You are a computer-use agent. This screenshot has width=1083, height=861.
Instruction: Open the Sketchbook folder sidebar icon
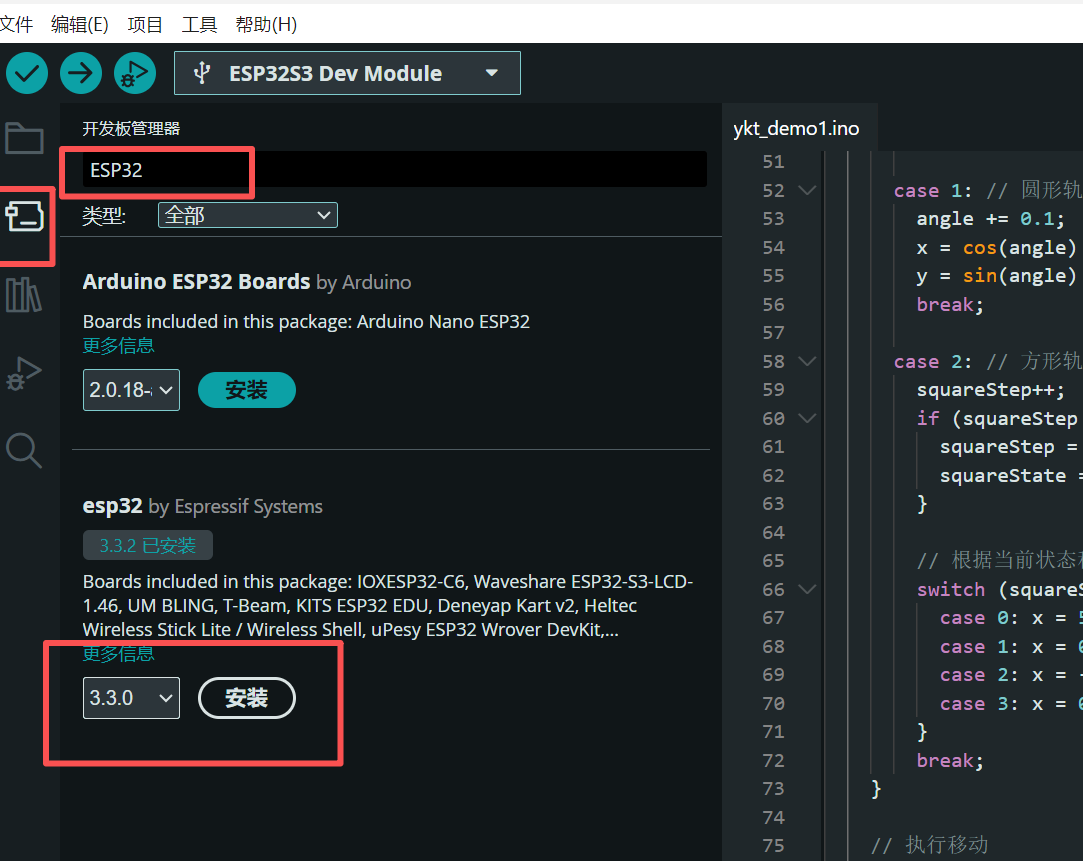point(24,137)
